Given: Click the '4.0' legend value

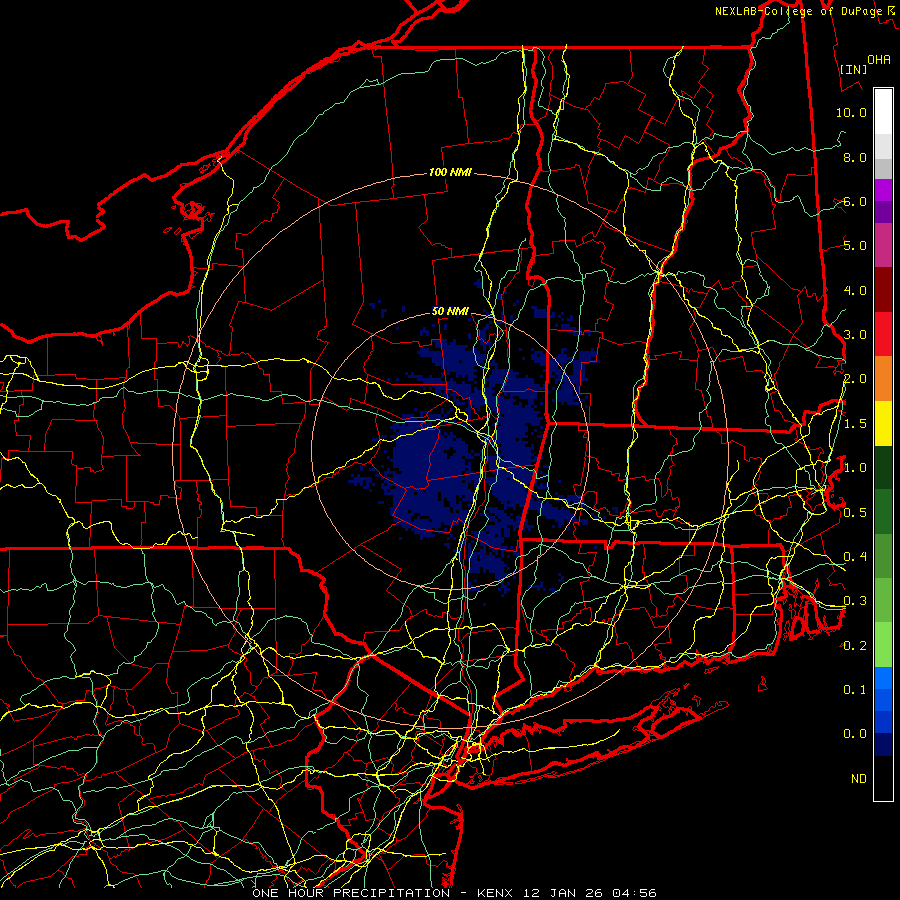Looking at the screenshot, I should click(x=855, y=290).
